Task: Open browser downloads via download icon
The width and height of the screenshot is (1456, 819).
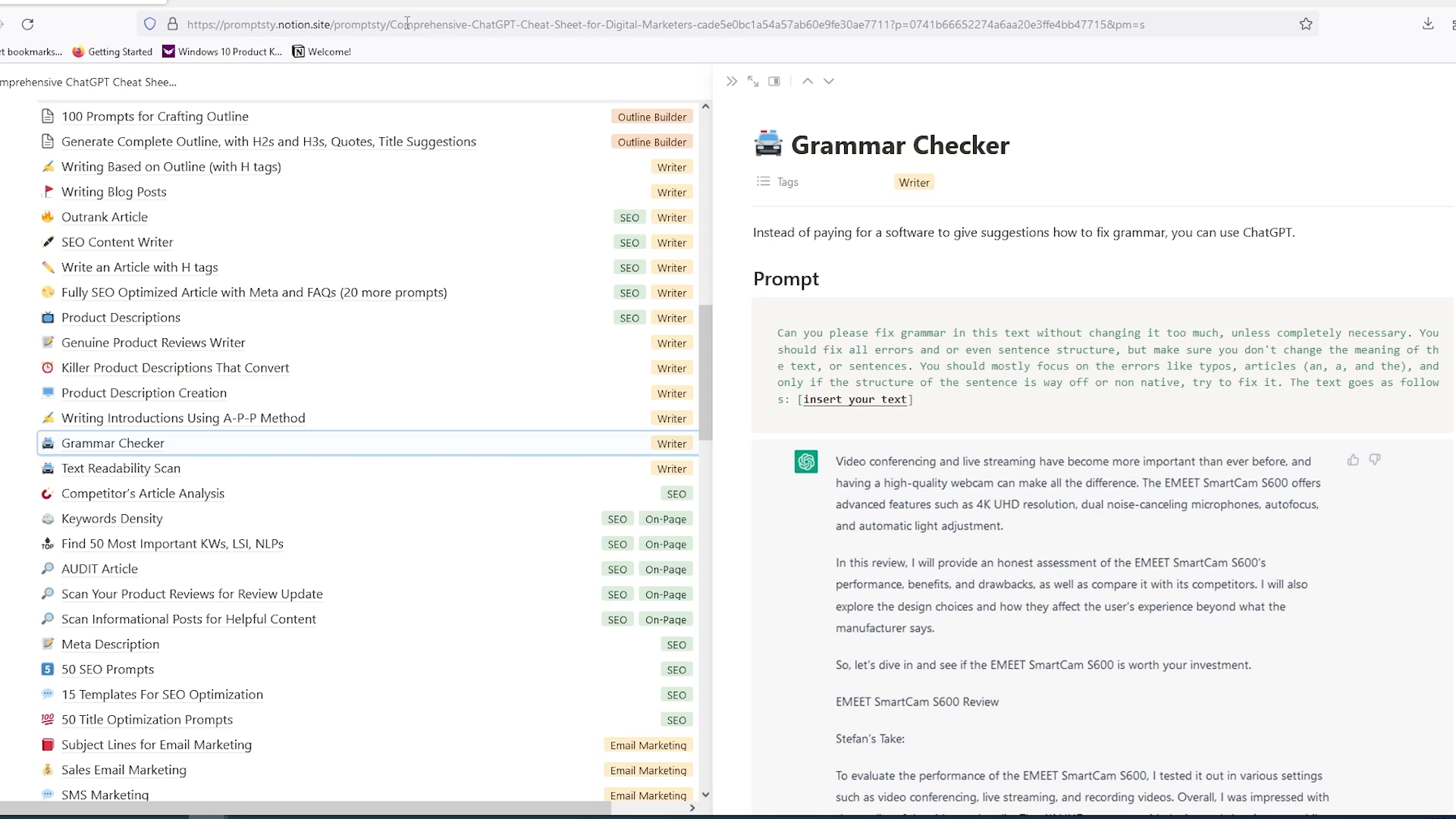Action: (1429, 24)
